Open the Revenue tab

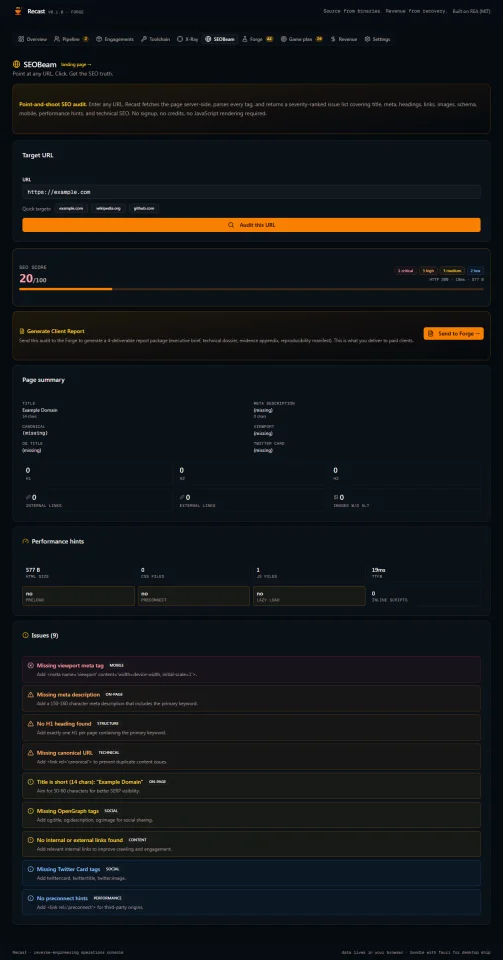(344, 39)
